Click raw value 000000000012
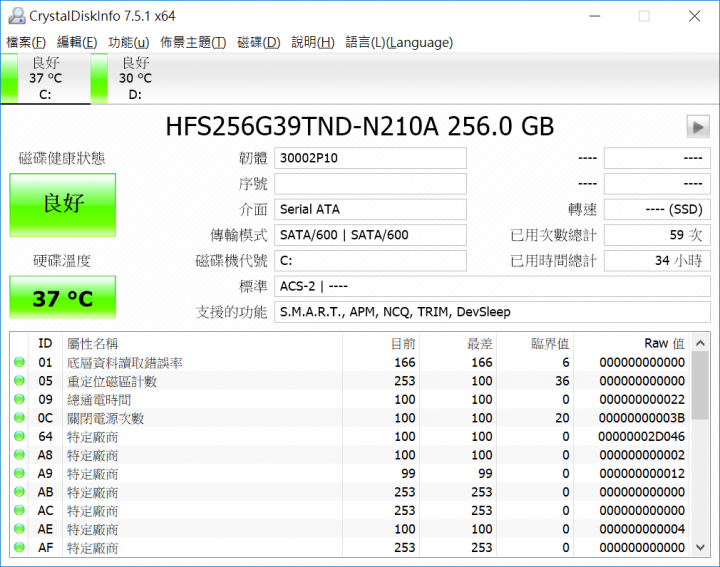Viewport: 720px width, 567px height. click(x=642, y=473)
